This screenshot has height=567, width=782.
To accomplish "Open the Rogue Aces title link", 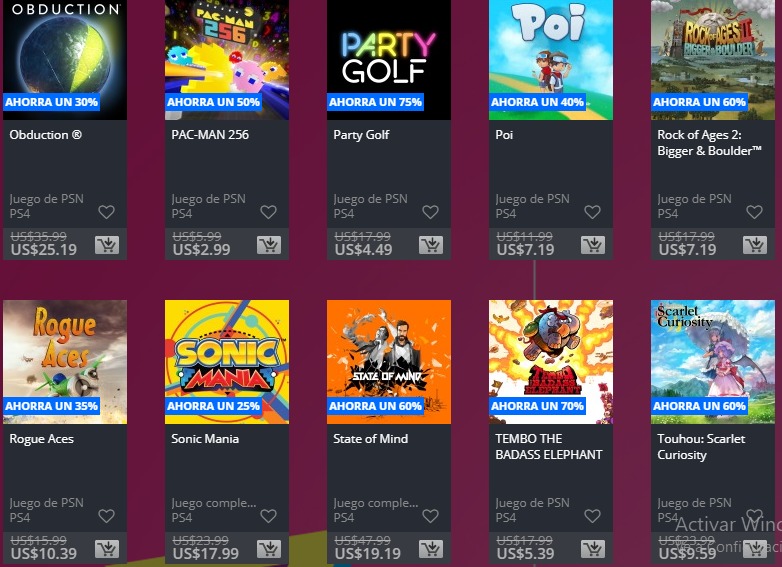I will 41,439.
